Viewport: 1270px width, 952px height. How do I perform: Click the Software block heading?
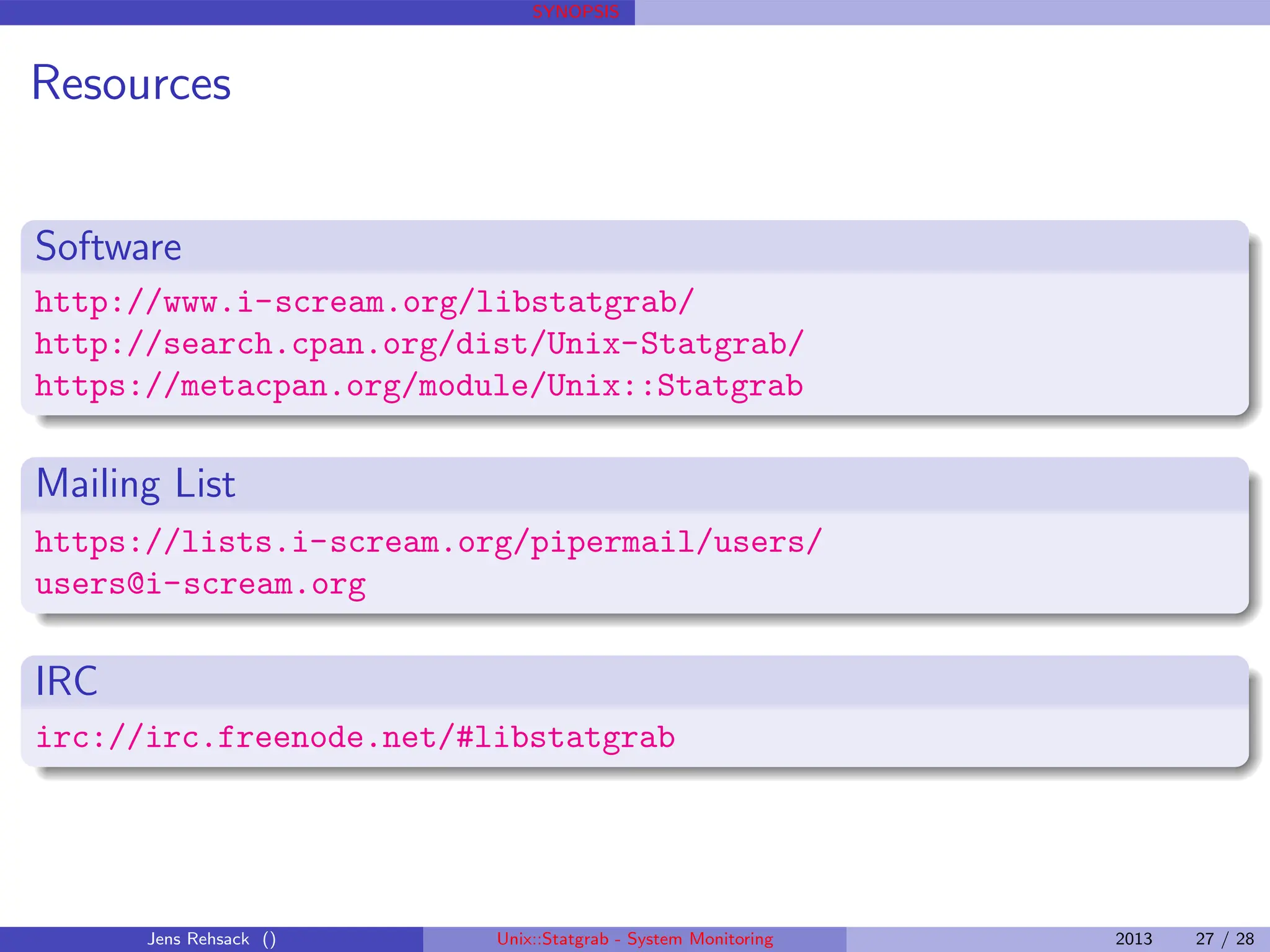(109, 246)
